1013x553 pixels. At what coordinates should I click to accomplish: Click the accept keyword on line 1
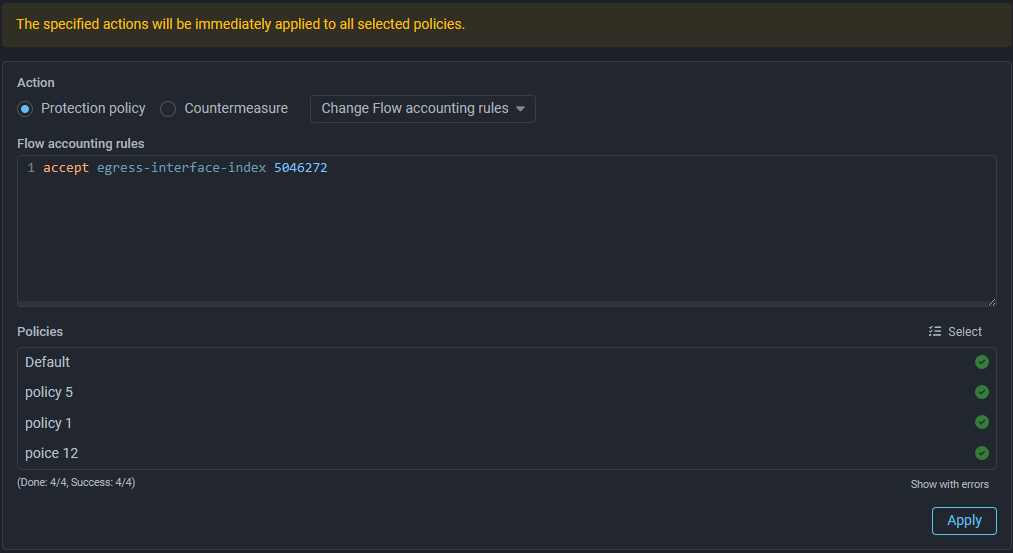pos(66,168)
